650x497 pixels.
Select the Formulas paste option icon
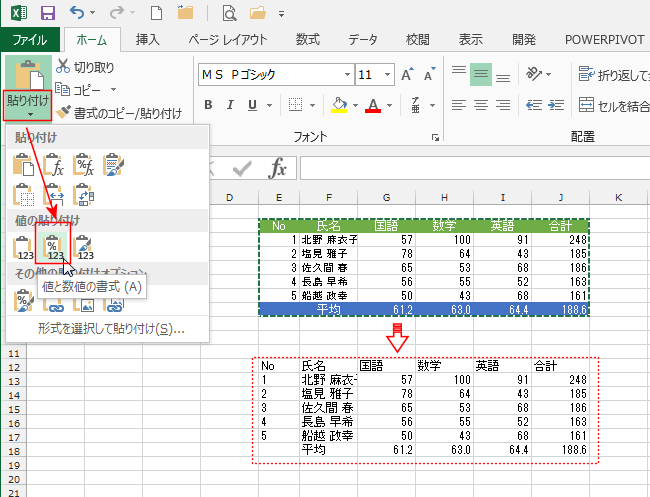(x=53, y=164)
